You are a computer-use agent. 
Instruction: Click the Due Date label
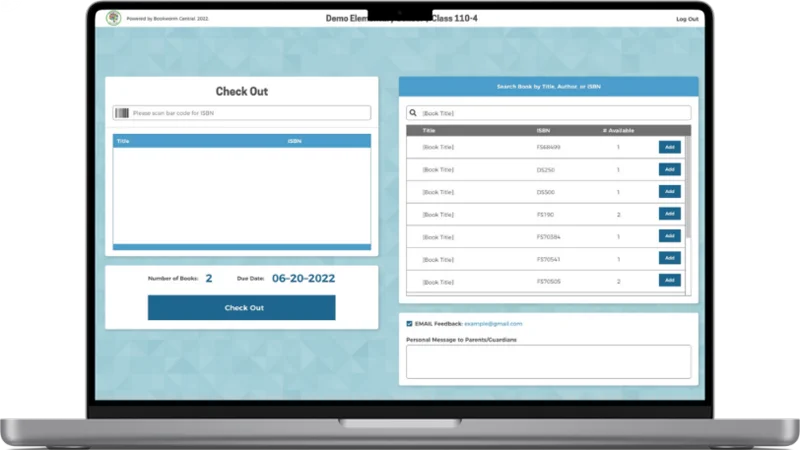pyautogui.click(x=251, y=279)
